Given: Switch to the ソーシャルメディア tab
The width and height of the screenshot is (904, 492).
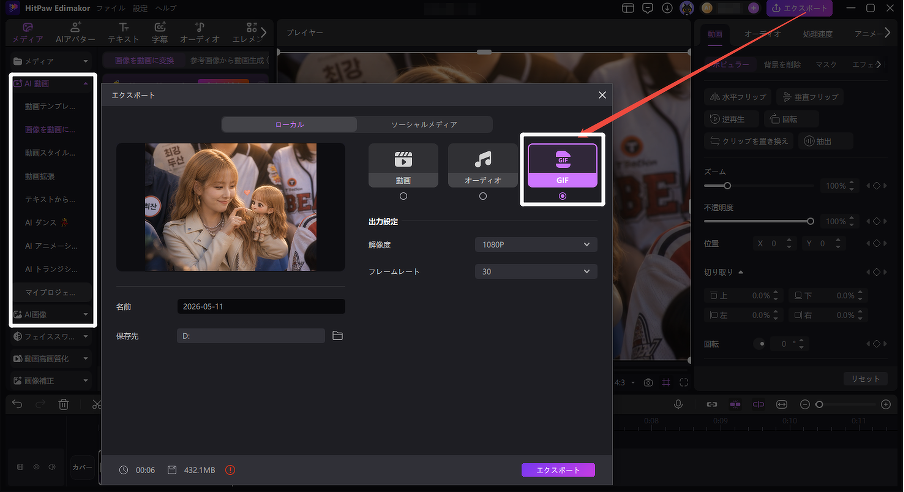Looking at the screenshot, I should [424, 125].
